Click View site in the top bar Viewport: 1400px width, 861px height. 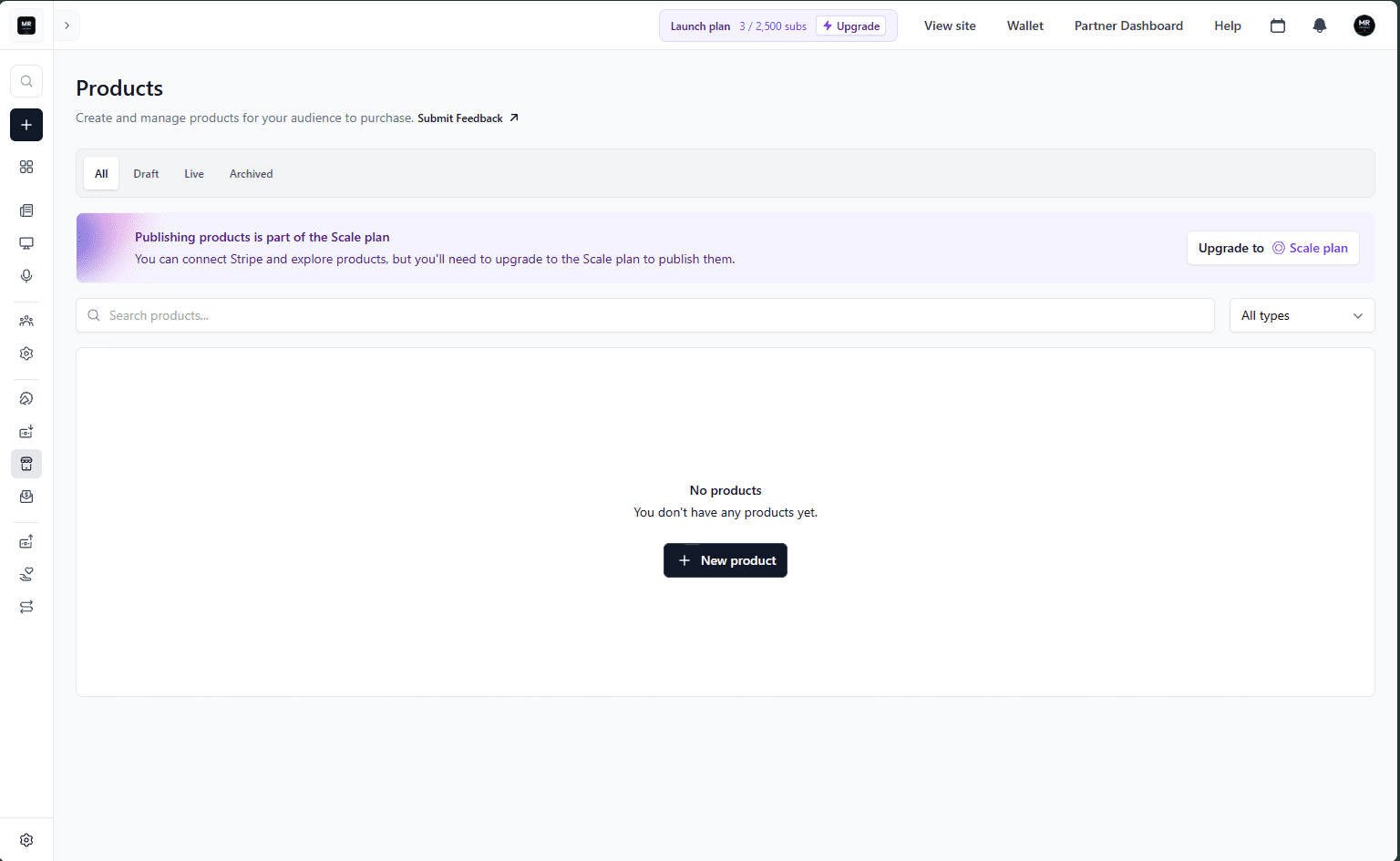coord(950,26)
